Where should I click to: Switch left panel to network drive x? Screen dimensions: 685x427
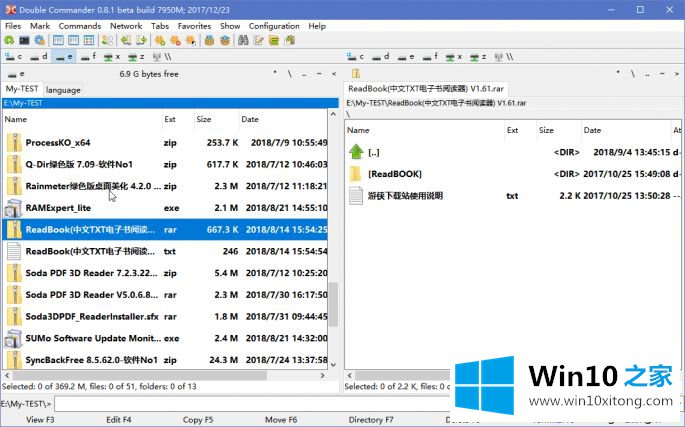112,57
